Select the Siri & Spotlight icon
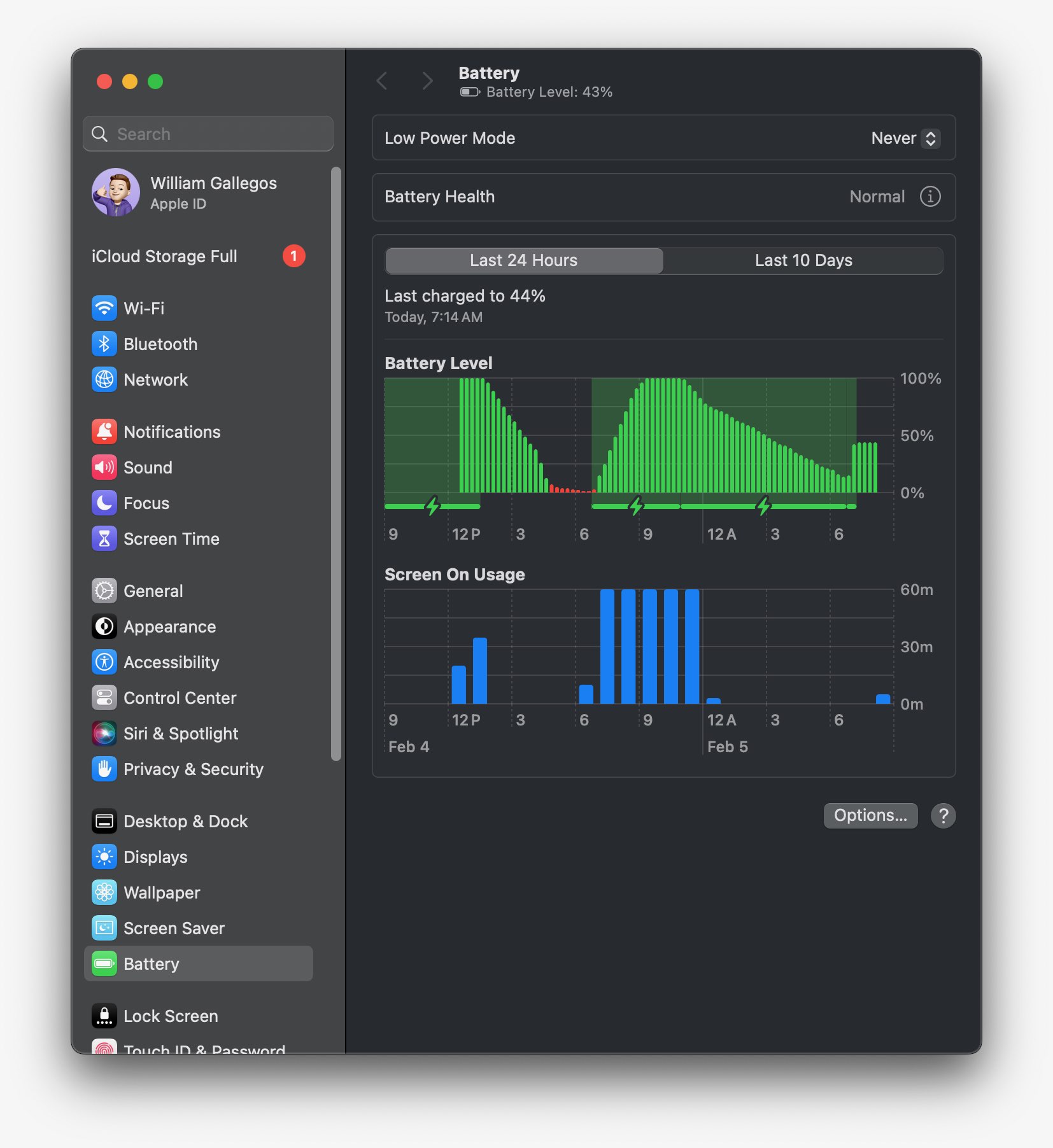The width and height of the screenshot is (1053, 1148). tap(104, 734)
